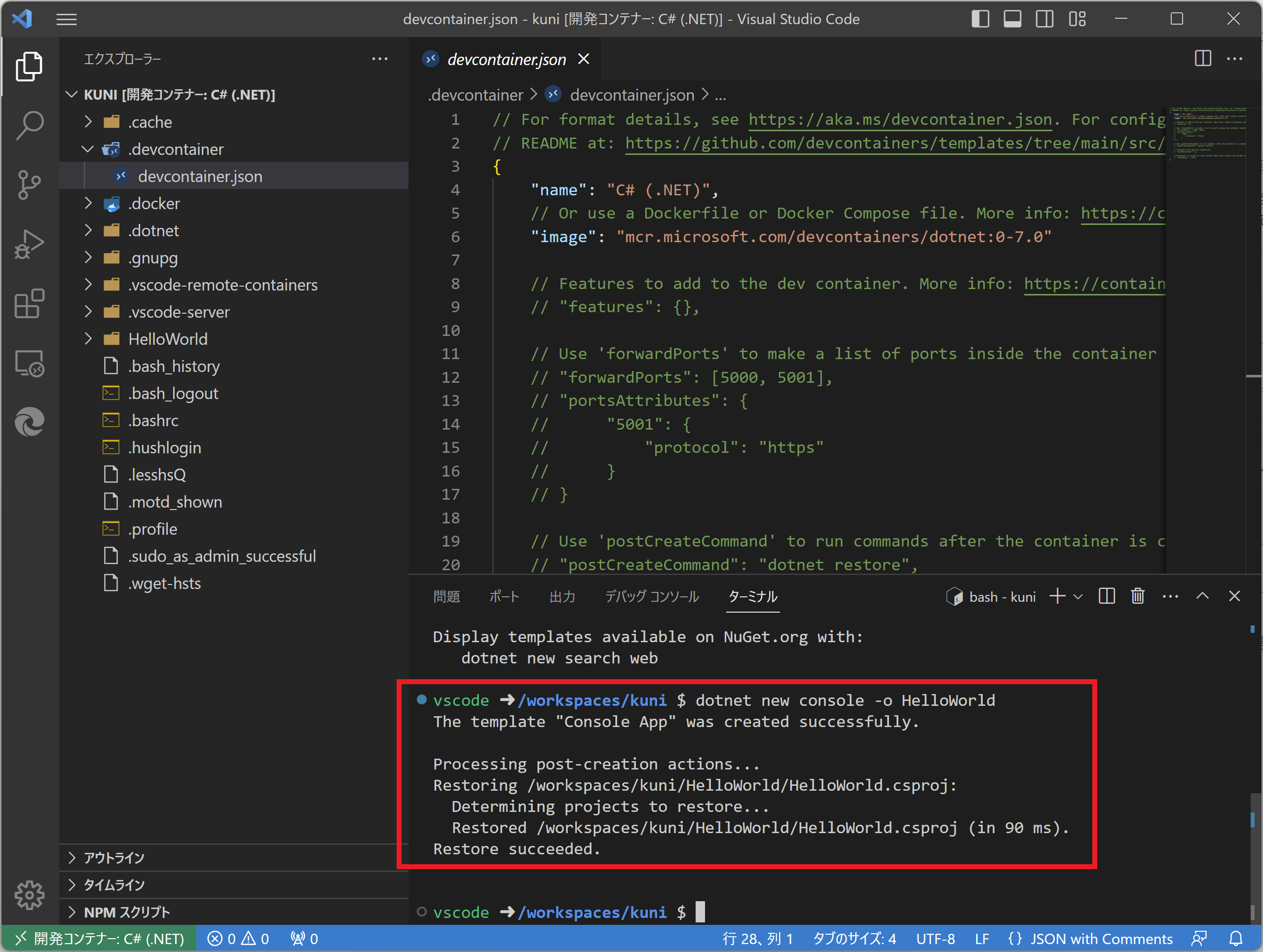Open the Remote Explorer view
Screen dimensions: 1263x952
(x=29, y=364)
